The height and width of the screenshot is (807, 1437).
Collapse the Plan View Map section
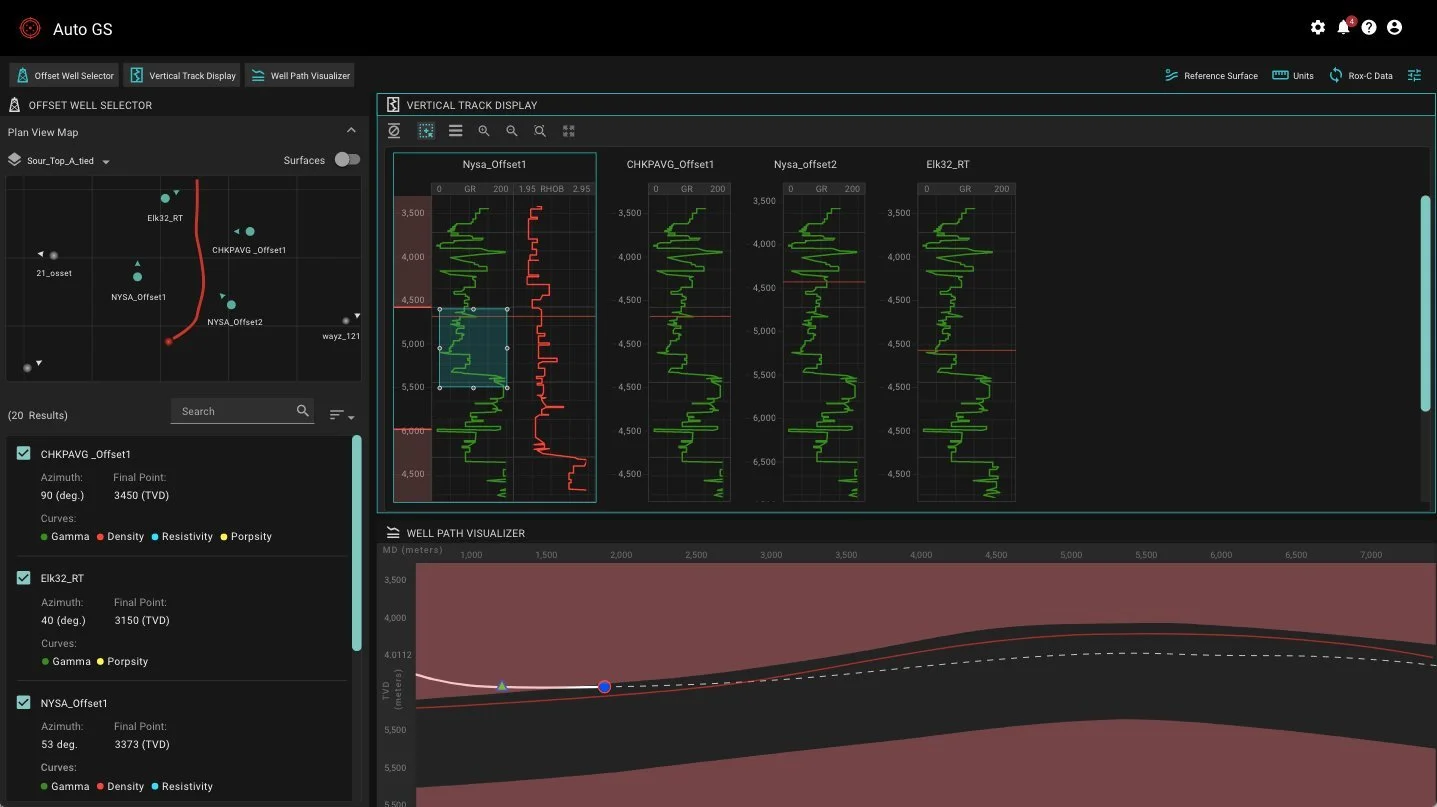(351, 131)
